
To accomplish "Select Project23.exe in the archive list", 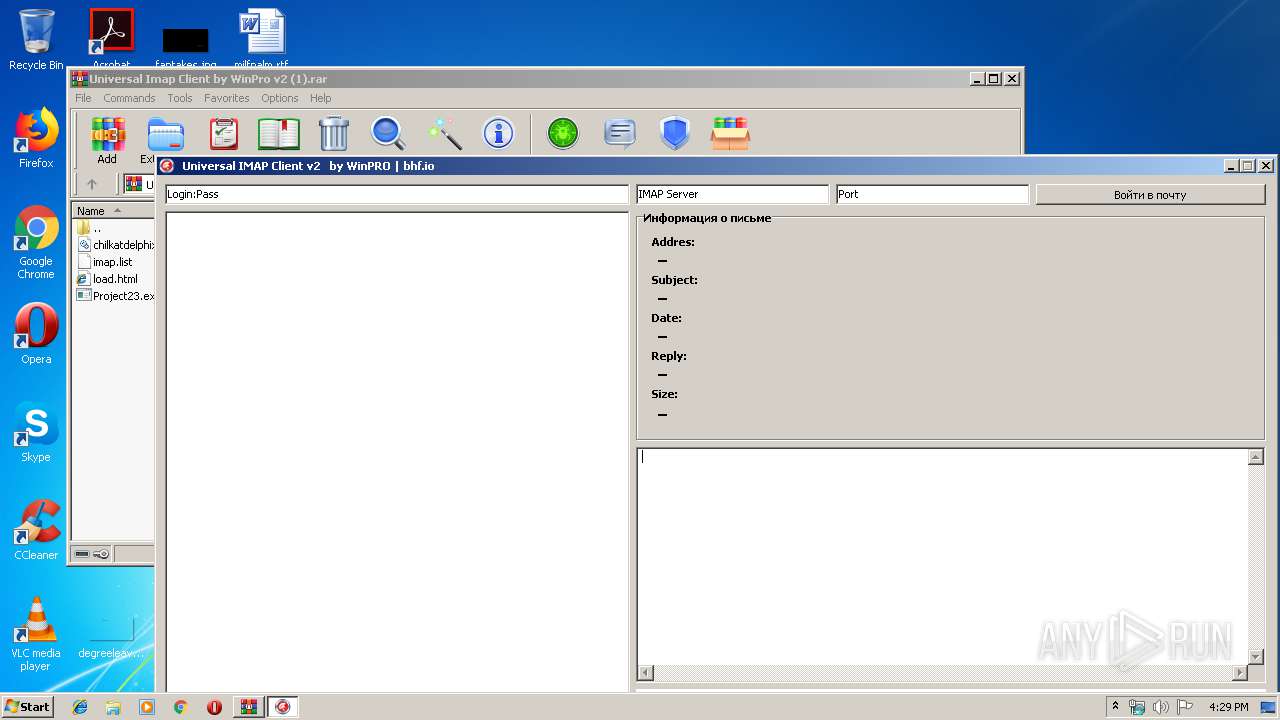I will pyautogui.click(x=114, y=296).
